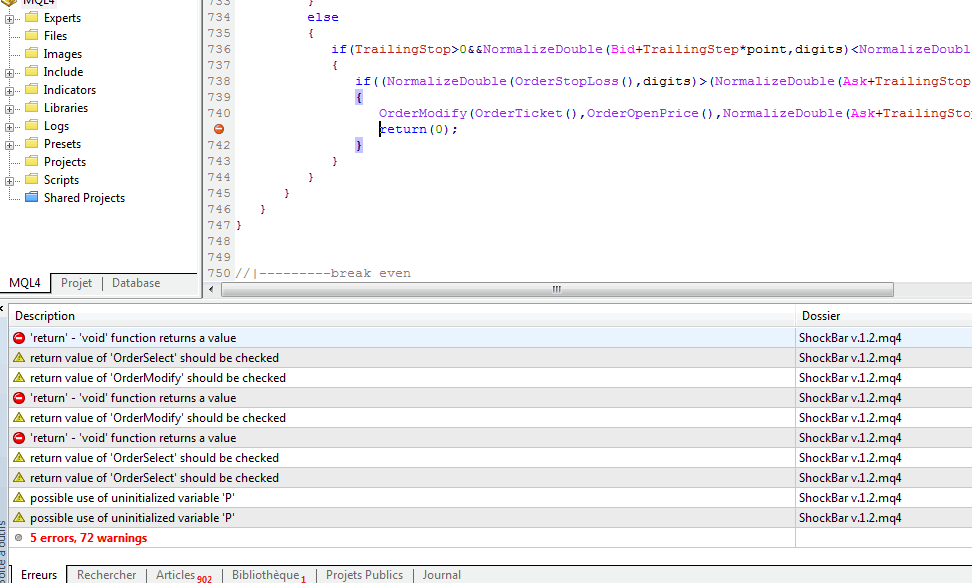
Task: Expand the Libraries folder
Action: pos(10,108)
